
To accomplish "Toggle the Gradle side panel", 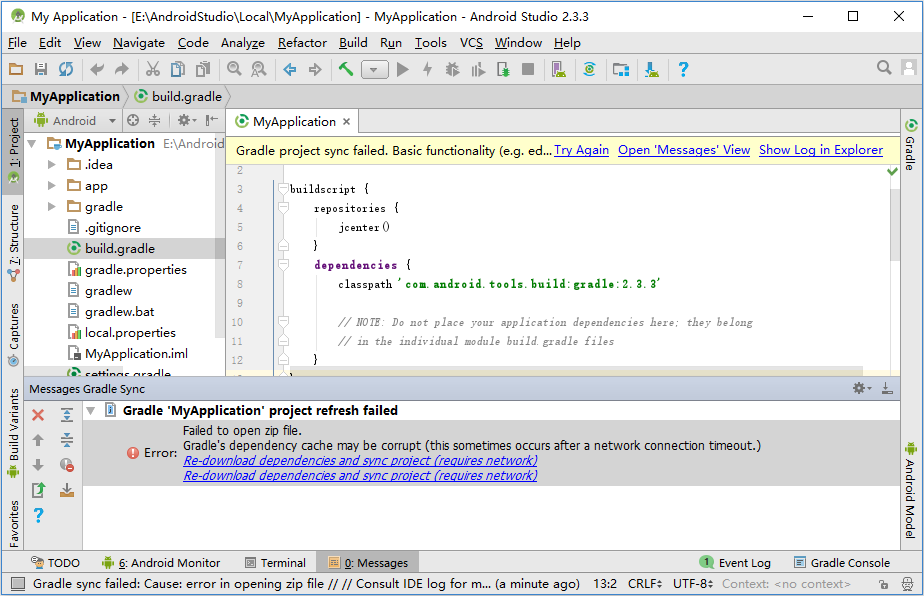I will 910,144.
